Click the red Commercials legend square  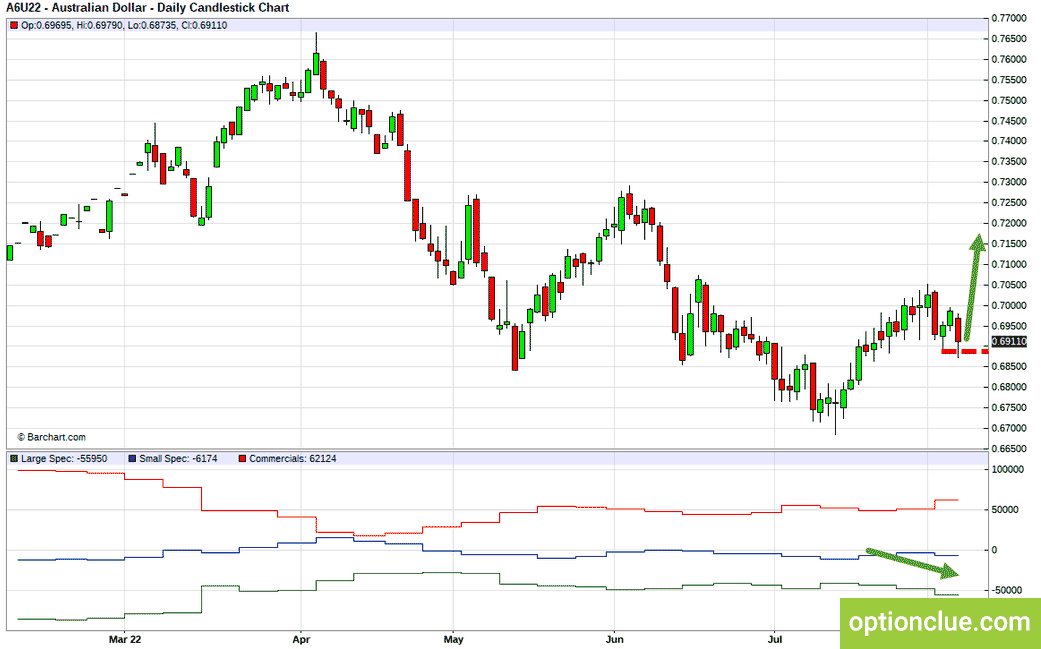coord(242,459)
